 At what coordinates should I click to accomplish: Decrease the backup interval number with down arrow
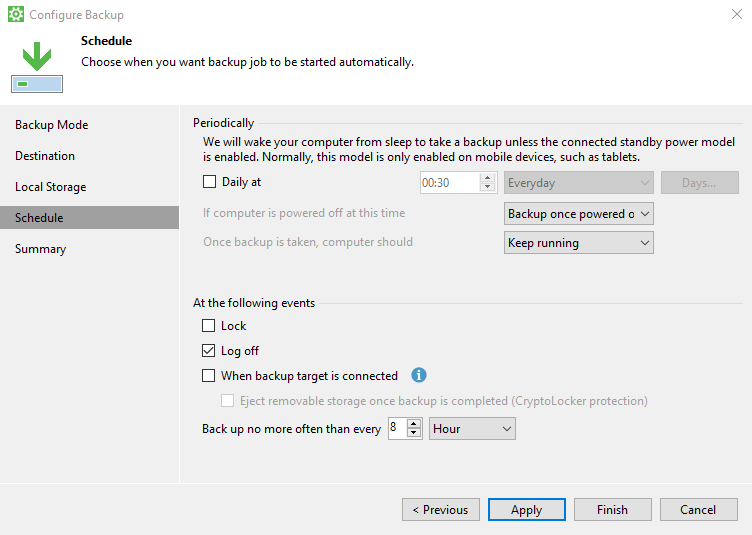tap(414, 433)
